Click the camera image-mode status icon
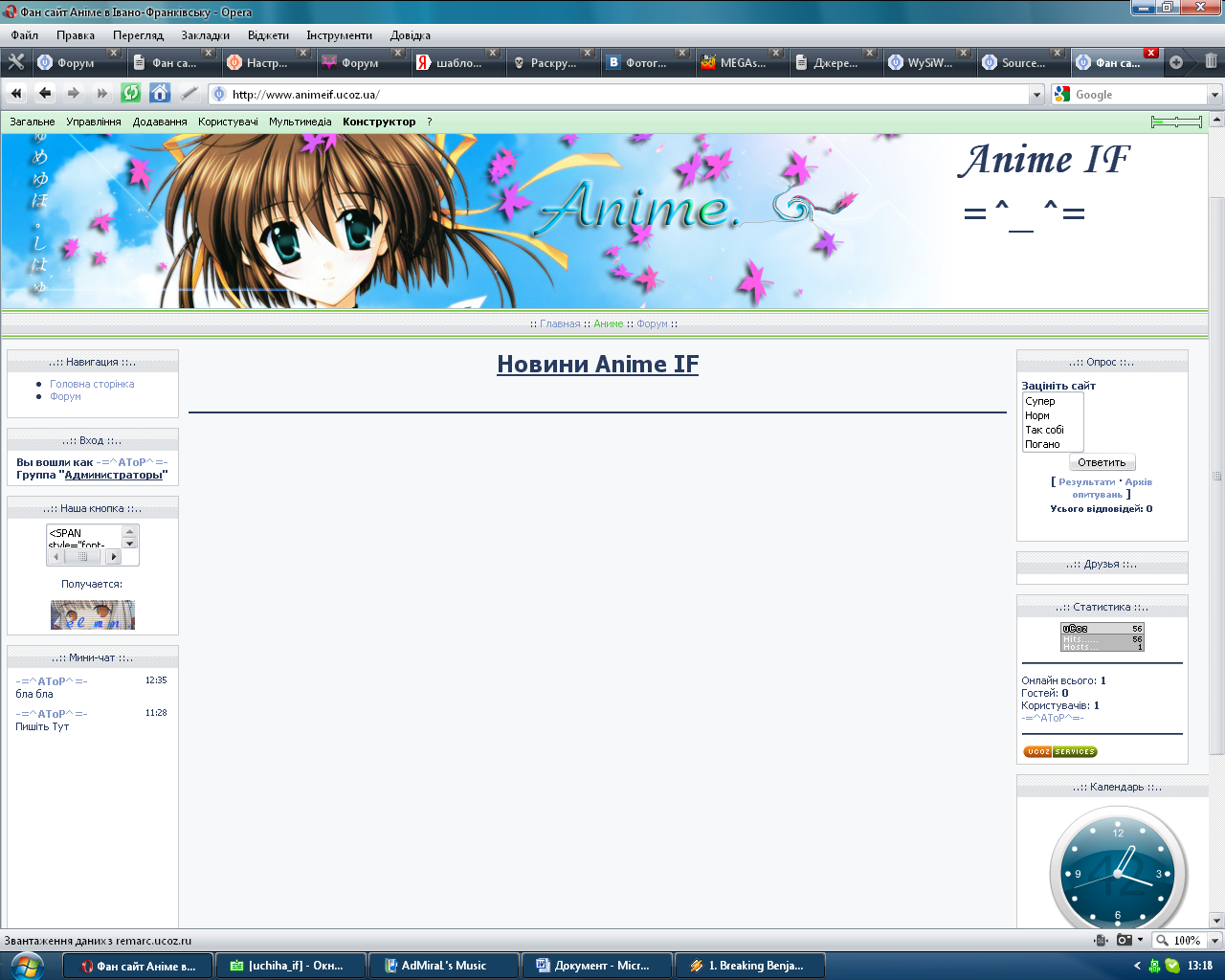The width and height of the screenshot is (1225, 980). (x=1125, y=940)
